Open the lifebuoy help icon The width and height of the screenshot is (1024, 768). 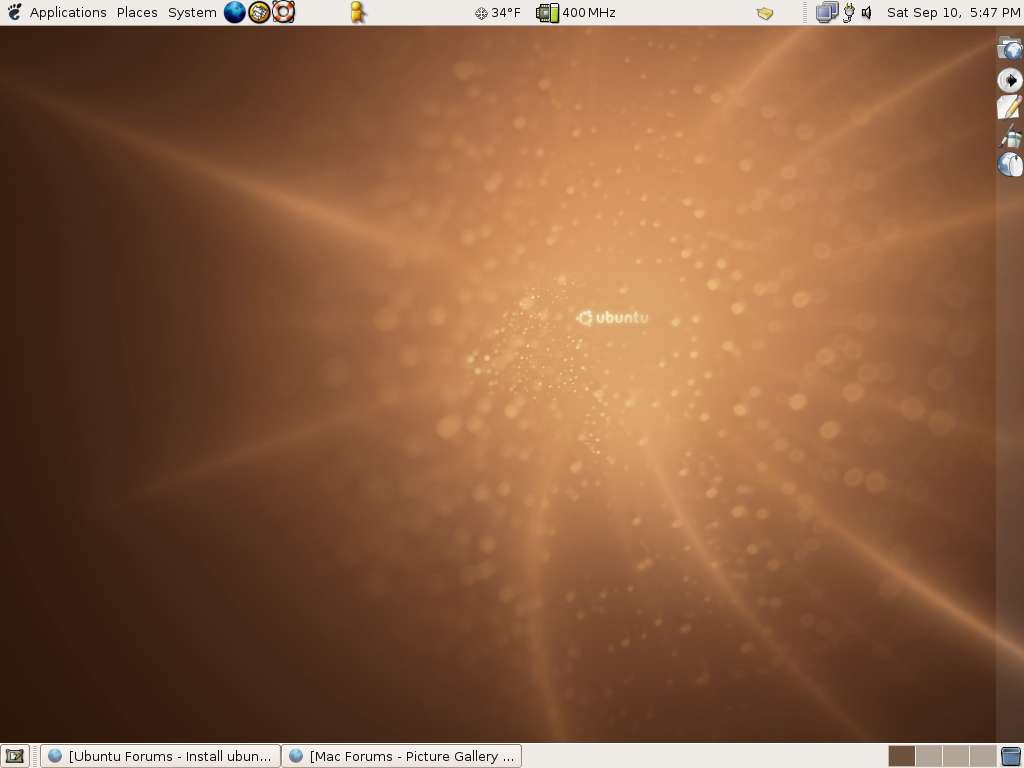[283, 12]
